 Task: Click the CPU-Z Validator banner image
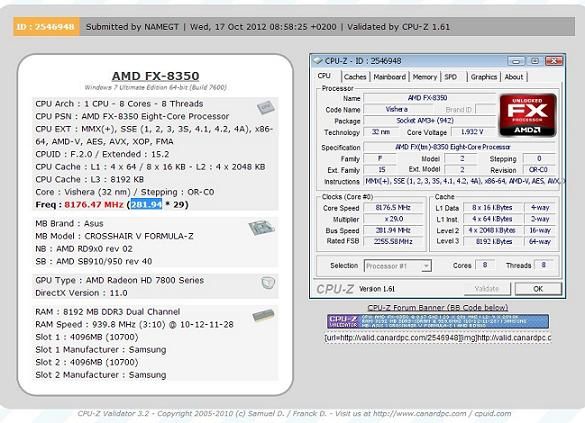pos(438,321)
